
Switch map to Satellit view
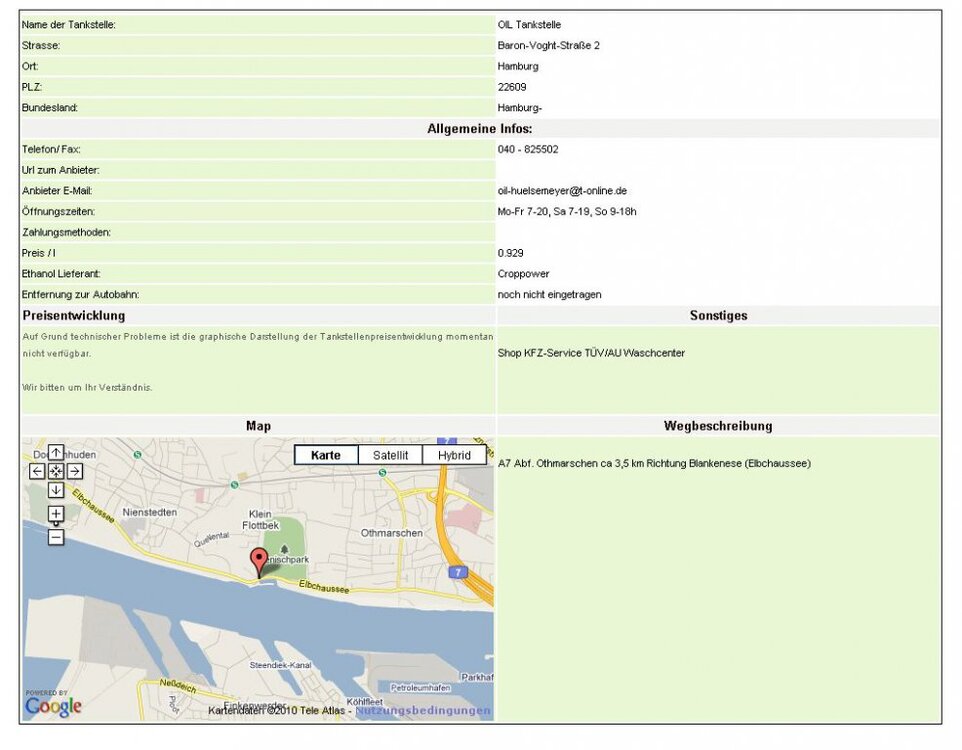[390, 455]
